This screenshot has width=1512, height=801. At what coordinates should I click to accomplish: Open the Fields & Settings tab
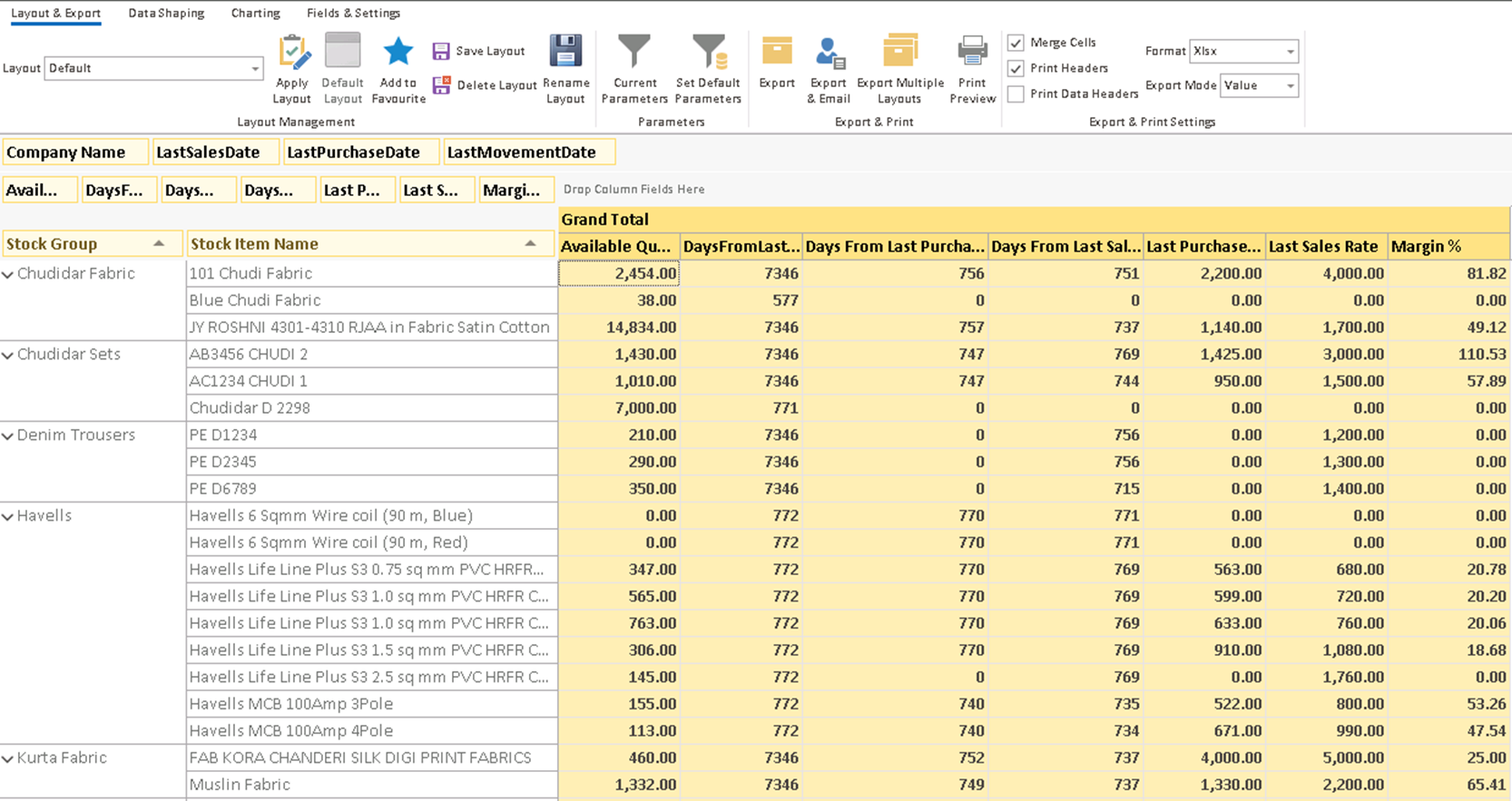pyautogui.click(x=353, y=14)
